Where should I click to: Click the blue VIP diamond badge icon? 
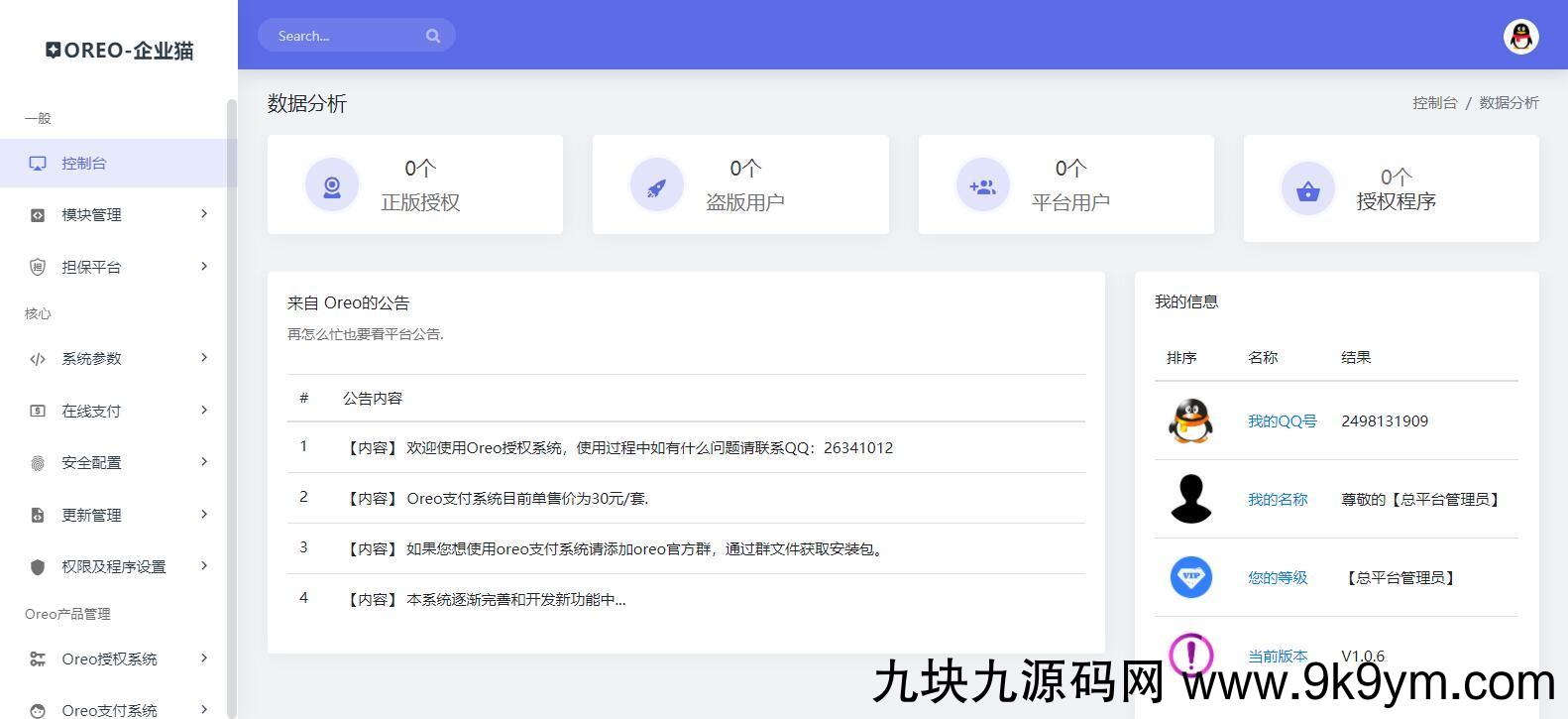click(x=1190, y=577)
